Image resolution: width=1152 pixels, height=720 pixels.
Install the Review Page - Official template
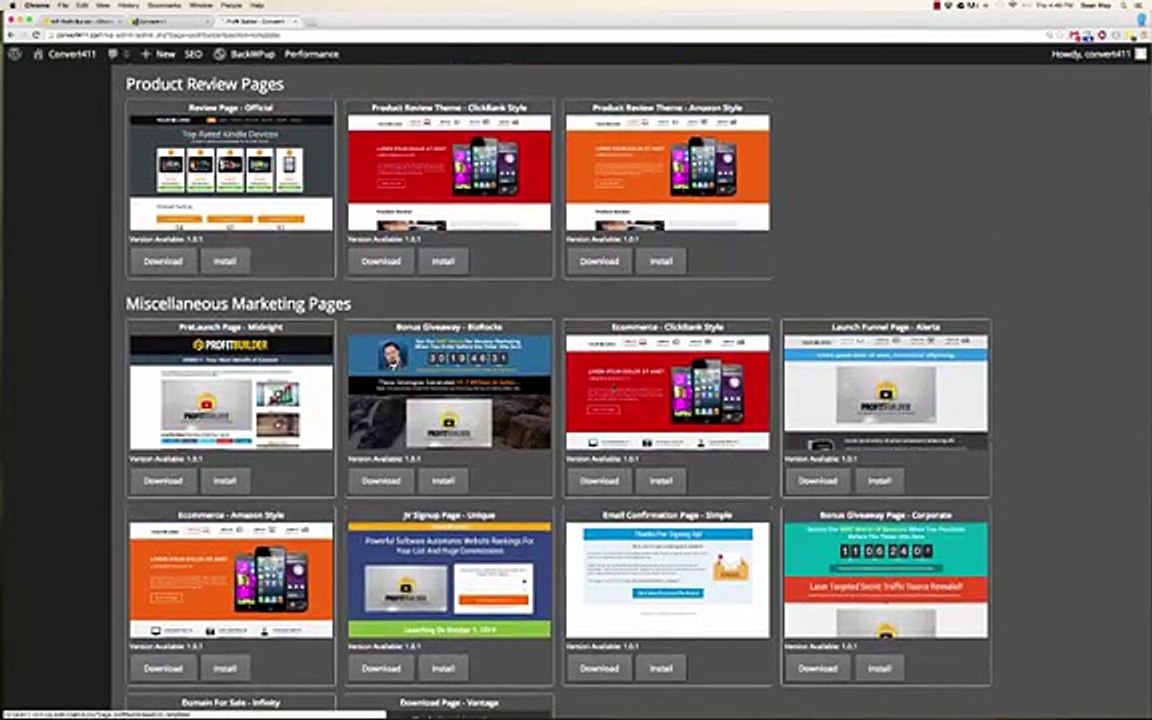(x=225, y=261)
